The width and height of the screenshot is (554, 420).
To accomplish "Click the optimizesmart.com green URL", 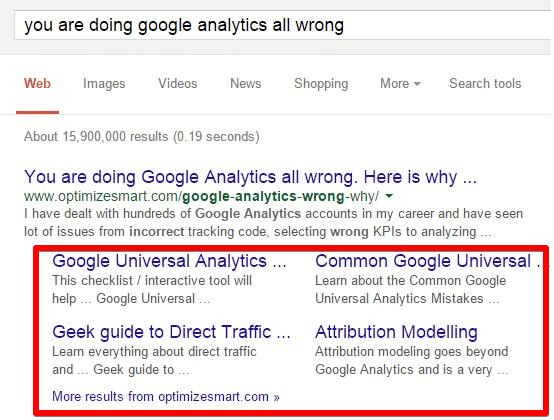I will (x=201, y=196).
